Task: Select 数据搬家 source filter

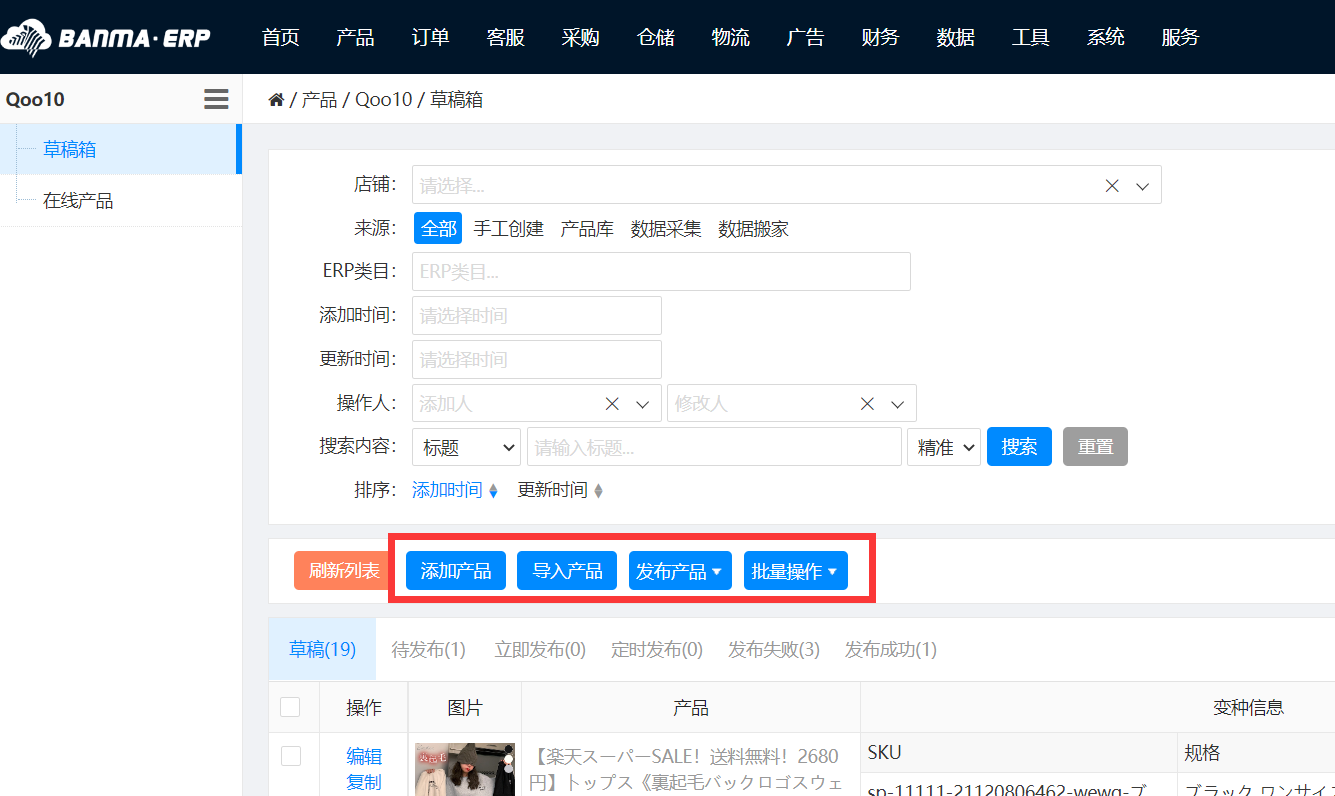Action: [x=753, y=229]
